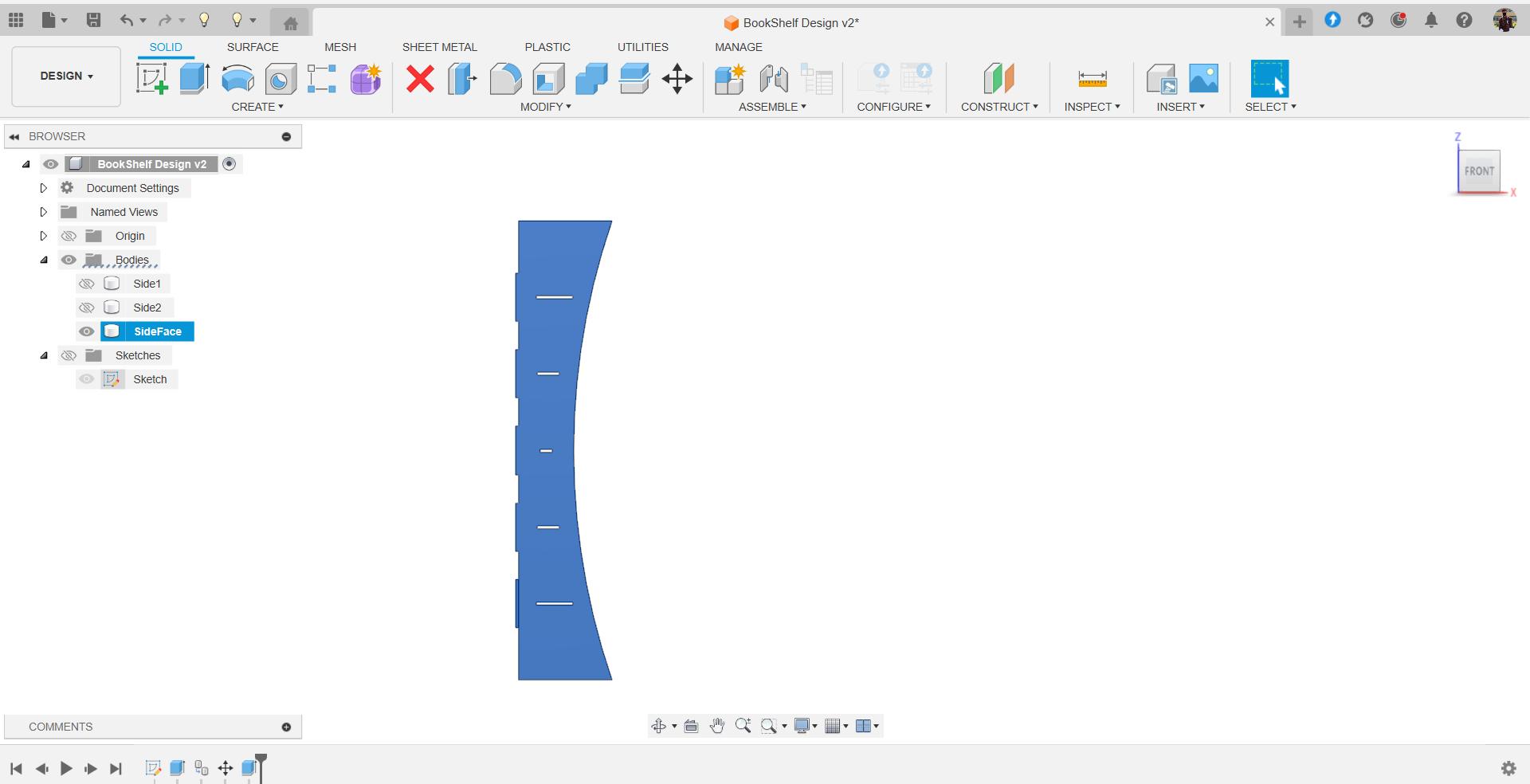The width and height of the screenshot is (1530, 784).
Task: Select the Create Sketch tool
Action: [x=151, y=79]
